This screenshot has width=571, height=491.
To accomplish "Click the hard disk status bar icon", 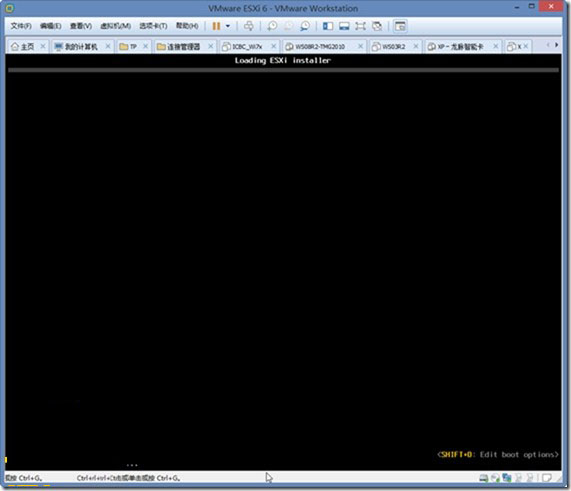I will [x=483, y=478].
